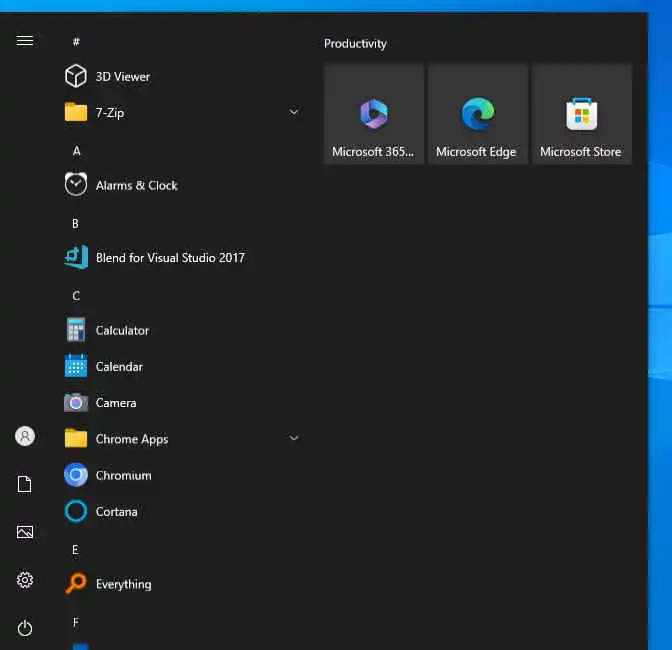
Task: Expand the Start menu hamburger button
Action: click(x=25, y=41)
